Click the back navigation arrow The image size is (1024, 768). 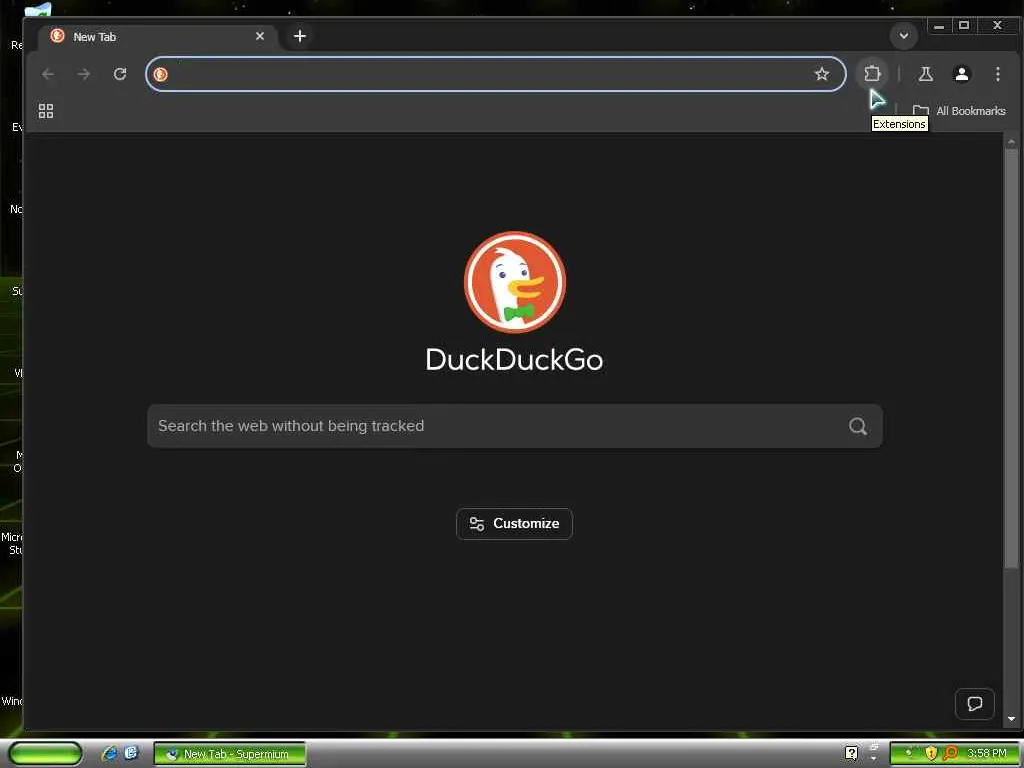(48, 74)
